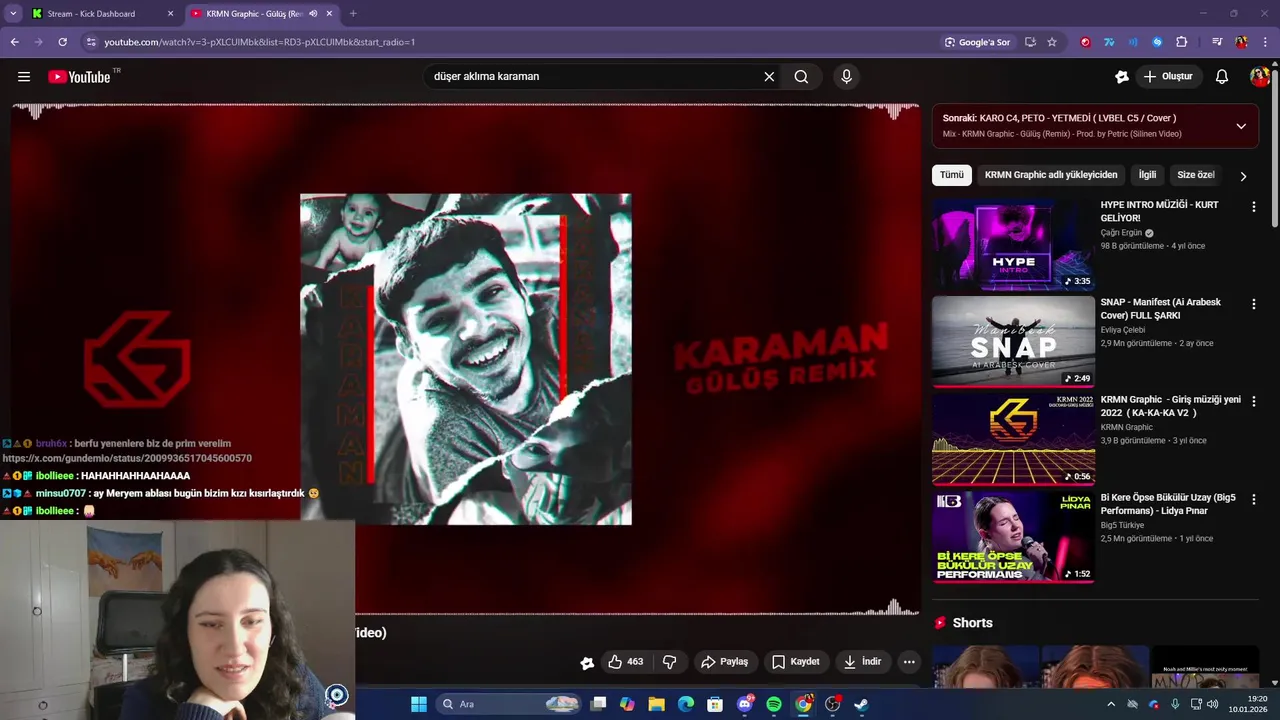The image size is (1280, 720).
Task: Bookmark this page with the star
Action: pyautogui.click(x=1052, y=42)
